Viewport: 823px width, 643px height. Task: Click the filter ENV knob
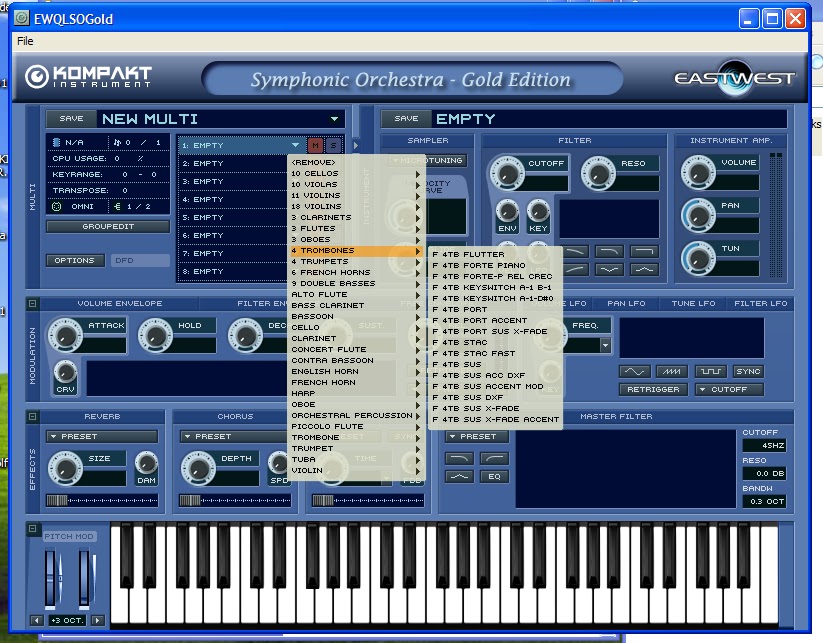(507, 211)
